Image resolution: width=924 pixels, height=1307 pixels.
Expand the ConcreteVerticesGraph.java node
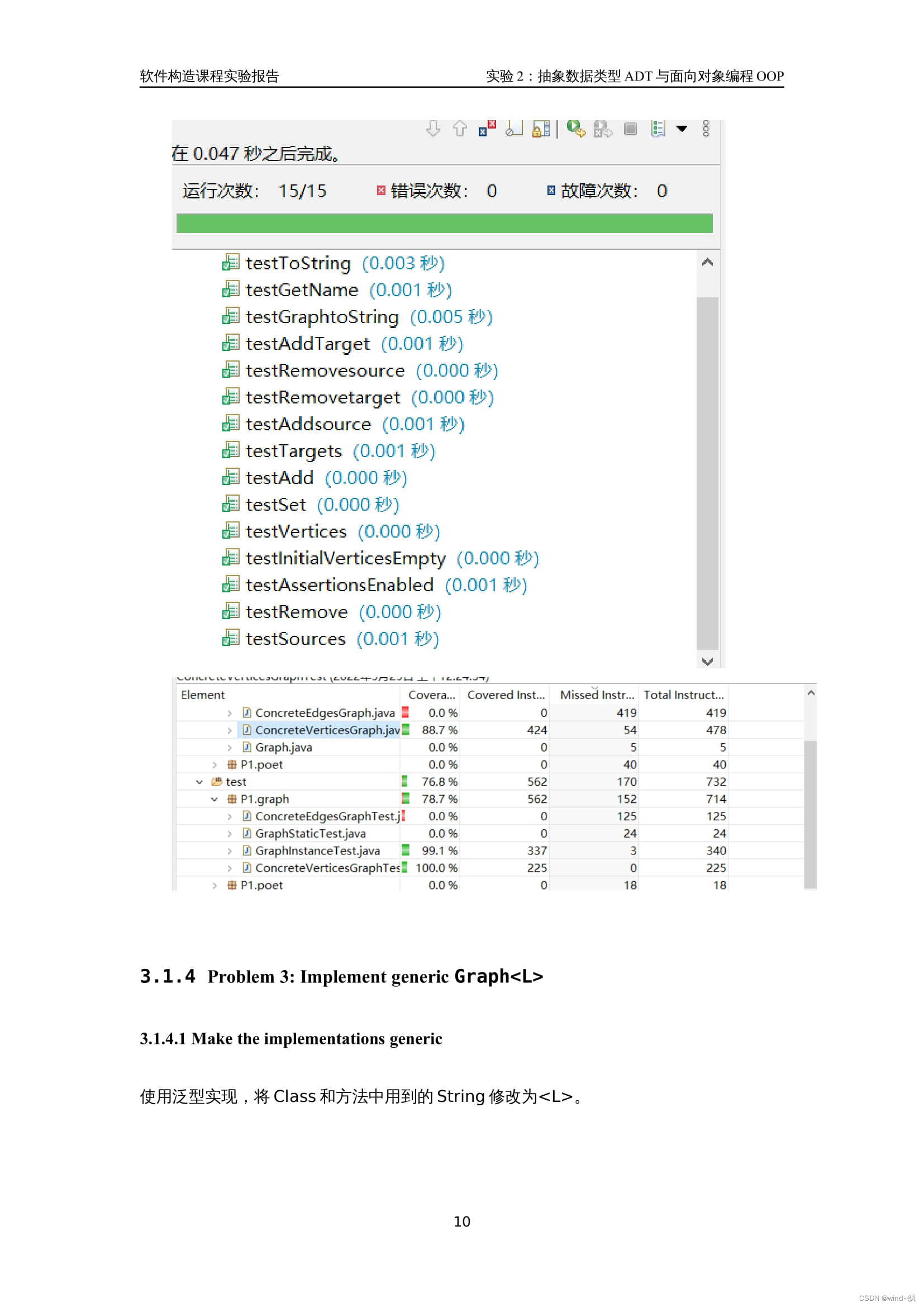pyautogui.click(x=229, y=730)
